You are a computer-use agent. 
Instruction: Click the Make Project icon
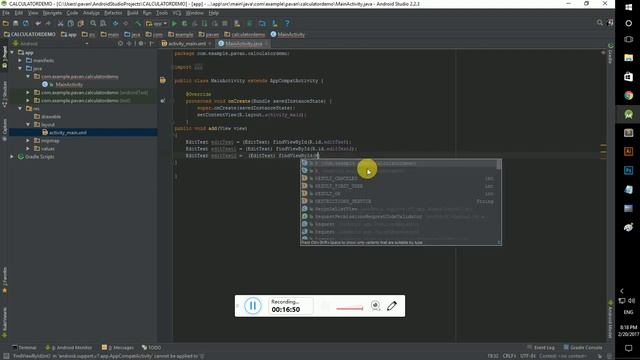tap(138, 24)
